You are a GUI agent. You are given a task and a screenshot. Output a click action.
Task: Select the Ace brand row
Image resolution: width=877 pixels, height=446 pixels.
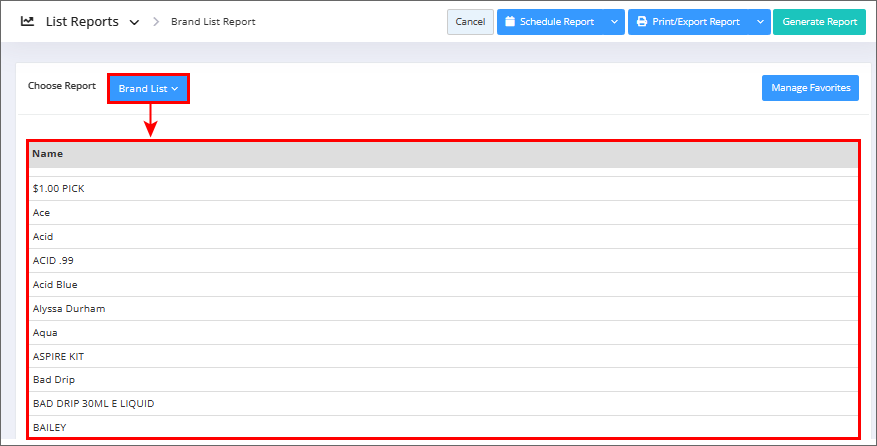(x=444, y=213)
